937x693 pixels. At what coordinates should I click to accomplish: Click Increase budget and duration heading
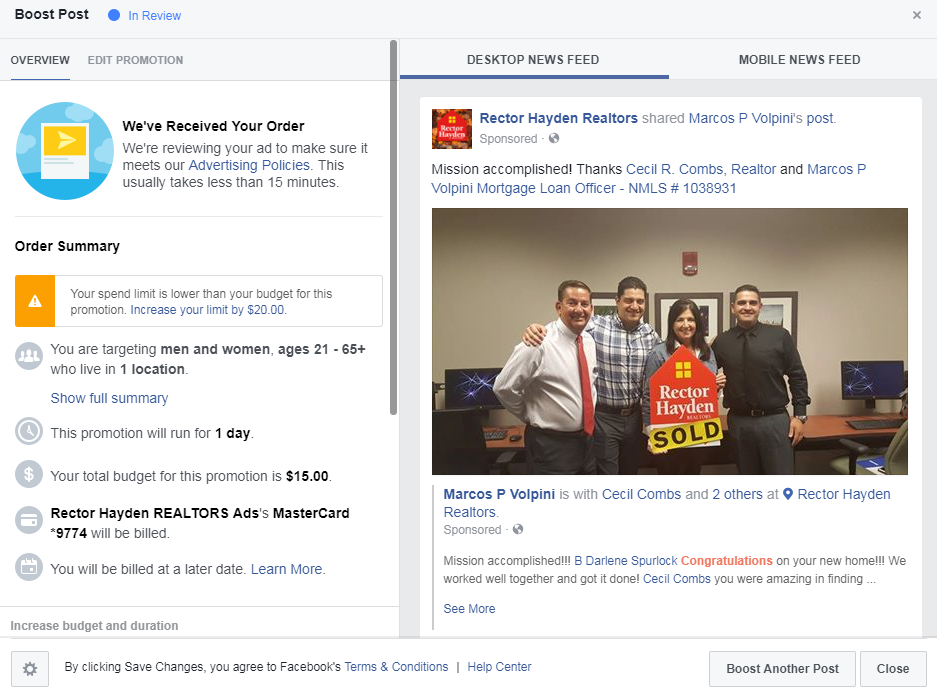(x=94, y=625)
